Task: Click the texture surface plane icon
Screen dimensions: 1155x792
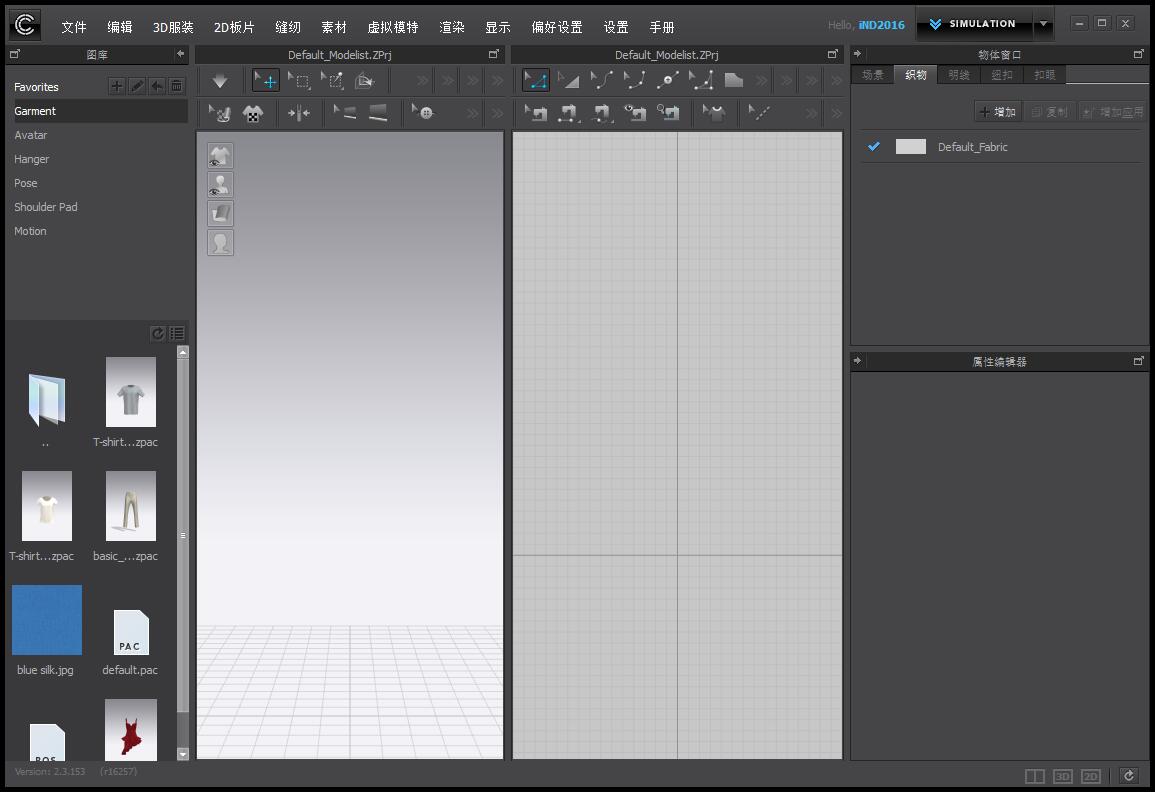Action: point(378,113)
